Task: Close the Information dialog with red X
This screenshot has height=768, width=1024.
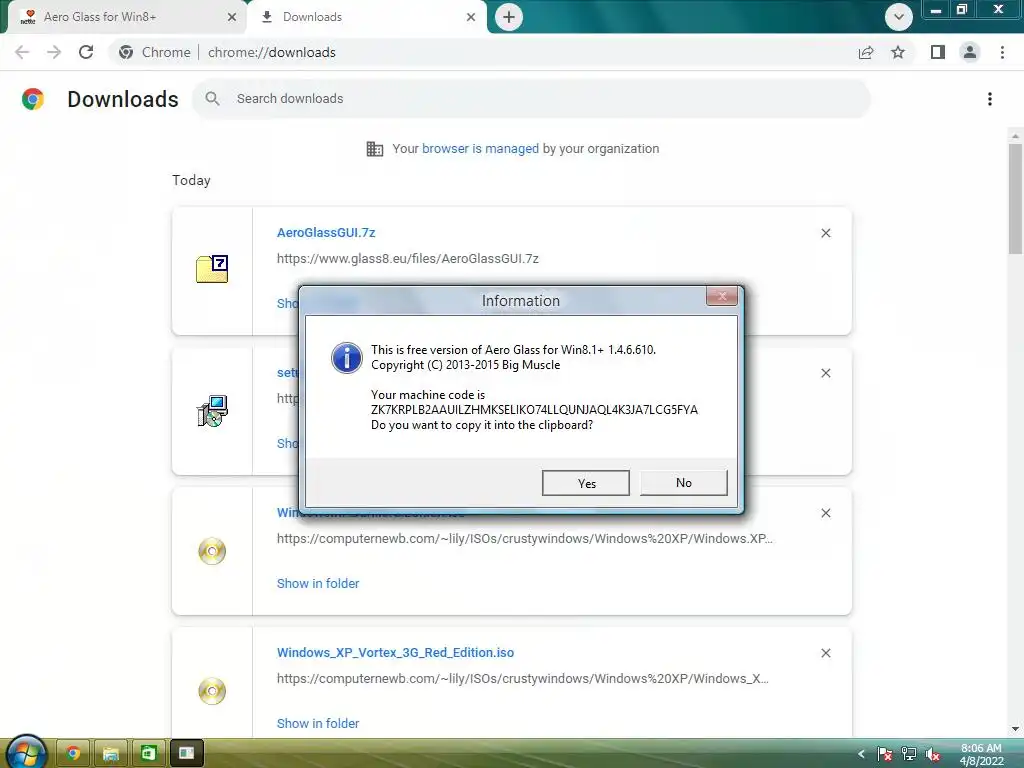Action: (722, 296)
